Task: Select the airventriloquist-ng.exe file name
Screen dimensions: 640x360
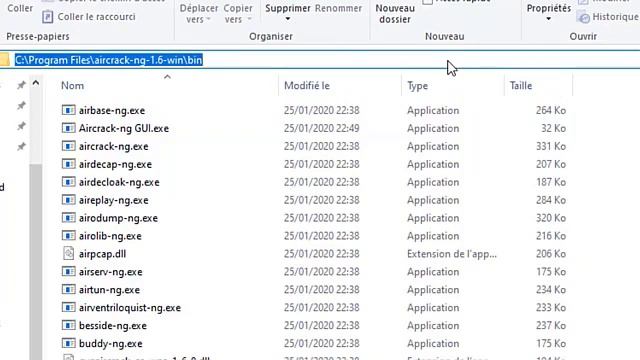Action: coord(130,308)
